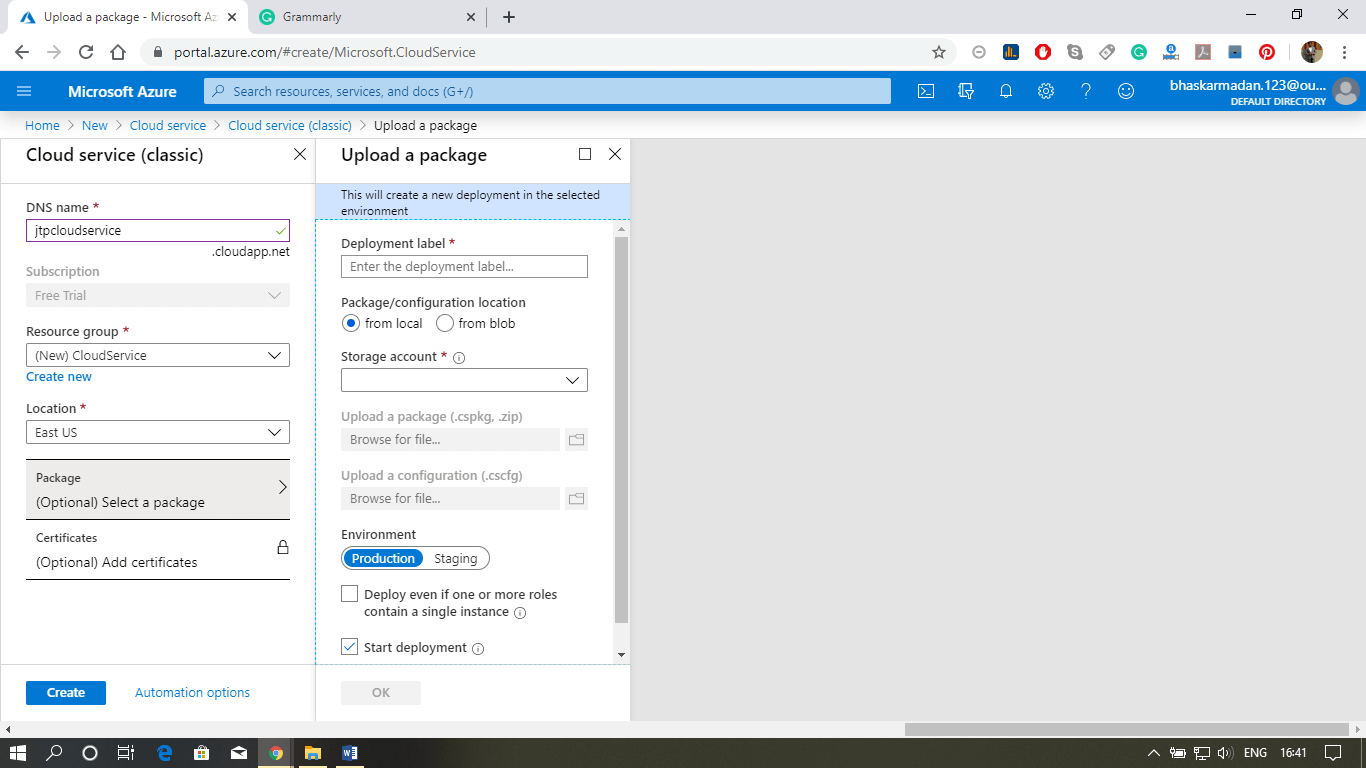This screenshot has height=768, width=1366.
Task: Focus the Azure search resources box
Action: tap(547, 91)
